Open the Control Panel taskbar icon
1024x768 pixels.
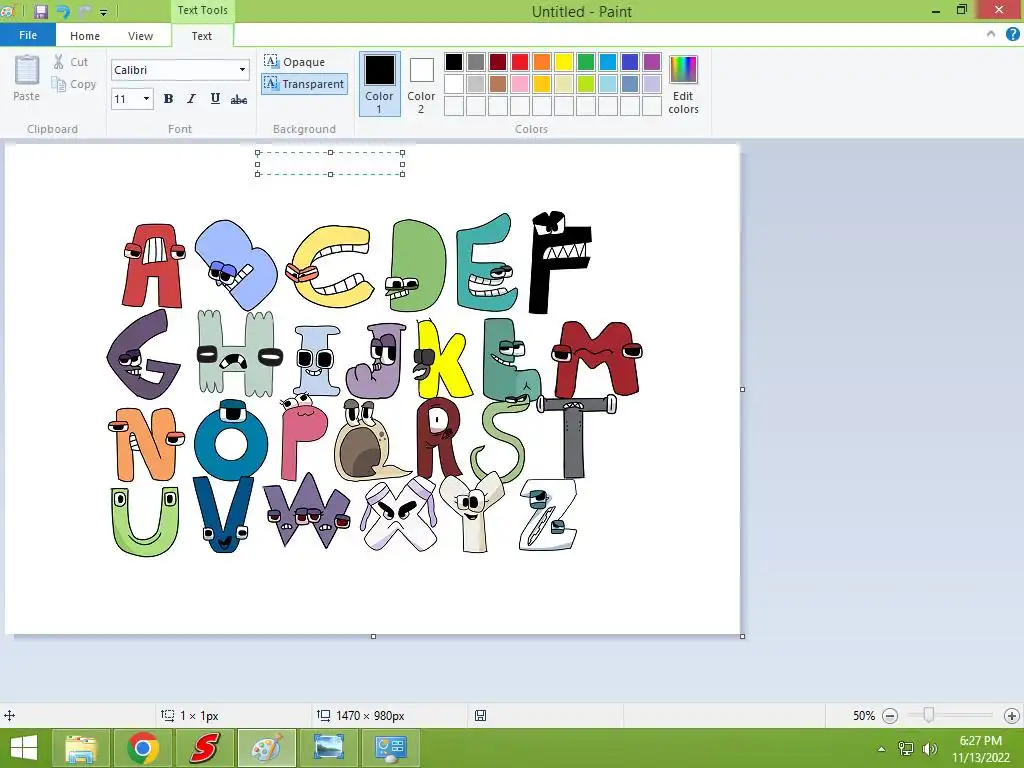tap(391, 748)
